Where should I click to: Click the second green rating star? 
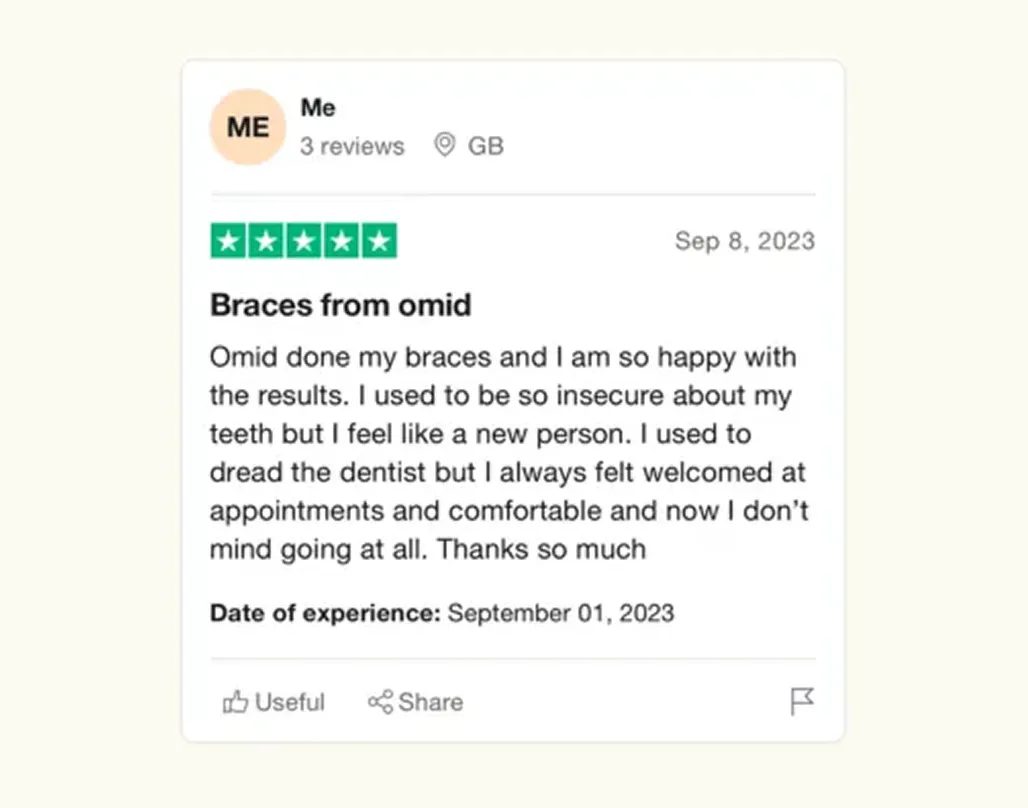[266, 241]
